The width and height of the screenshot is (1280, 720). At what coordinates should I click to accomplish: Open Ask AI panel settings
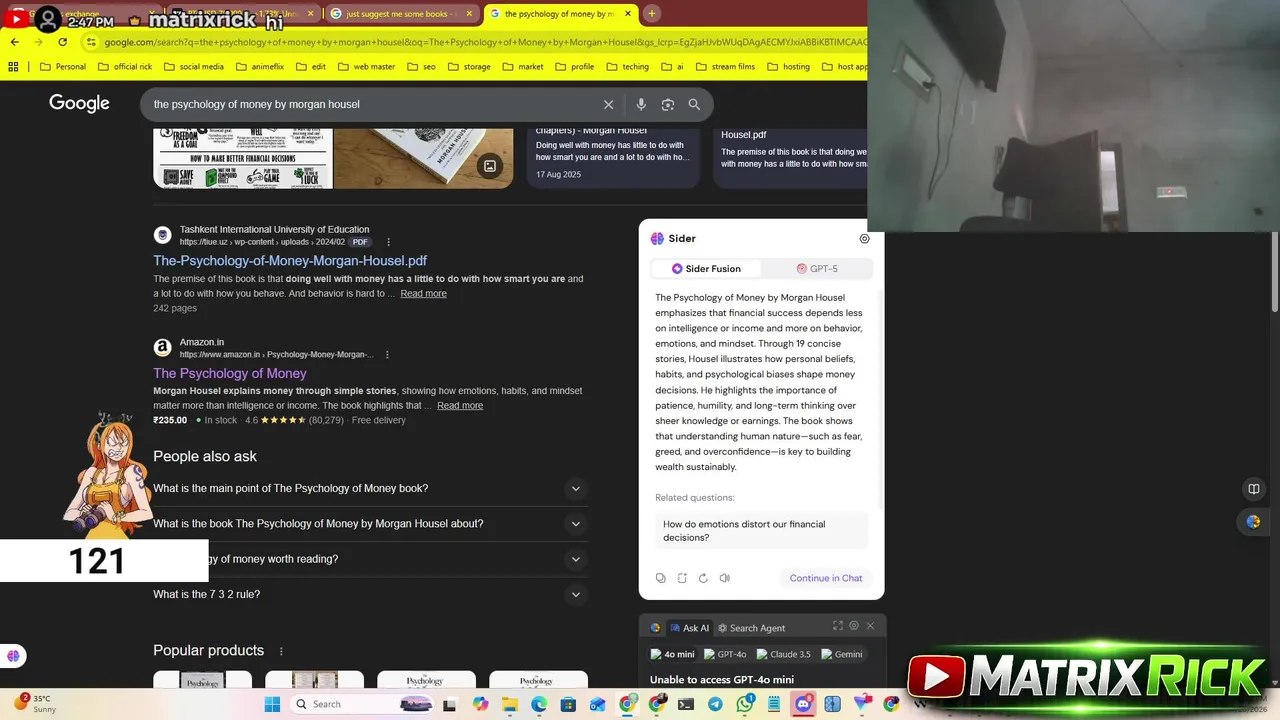click(854, 626)
